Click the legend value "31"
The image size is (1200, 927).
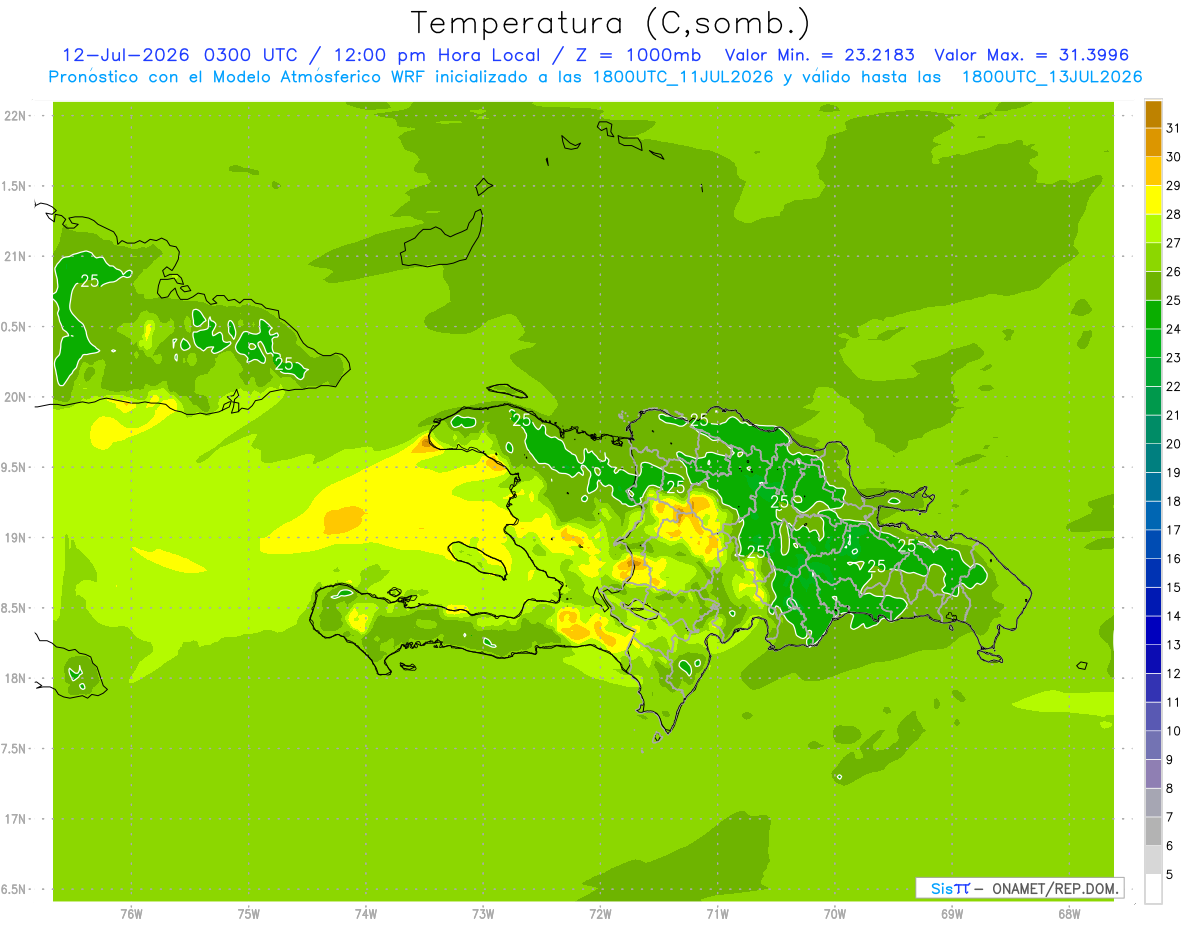tap(1174, 128)
